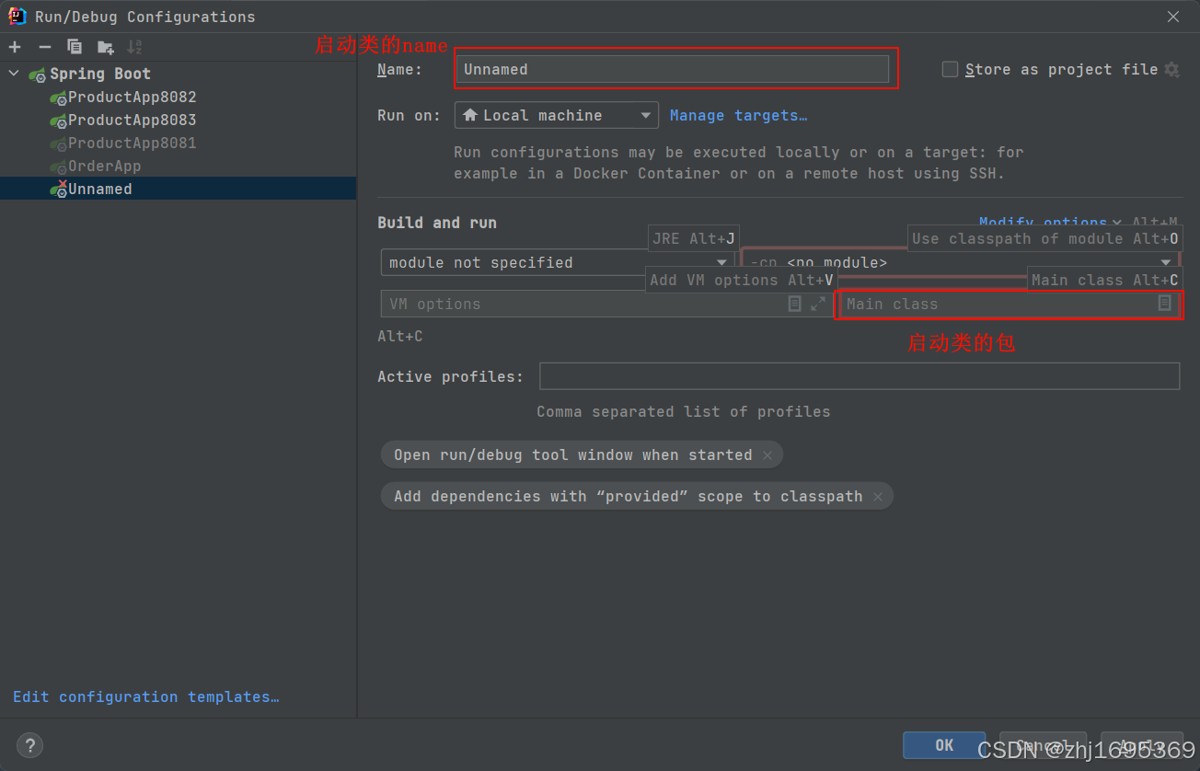
Task: Select the OrderApp configuration
Action: [104, 166]
